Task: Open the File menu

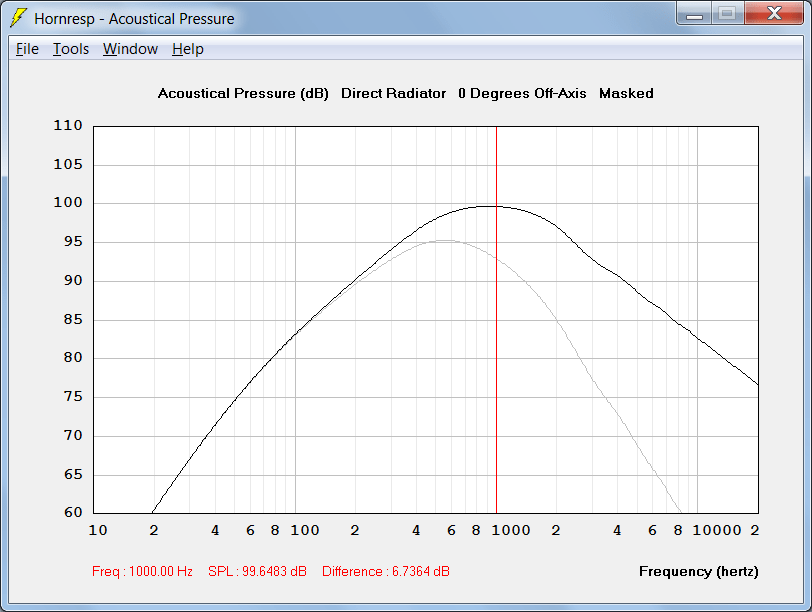Action: (x=27, y=49)
